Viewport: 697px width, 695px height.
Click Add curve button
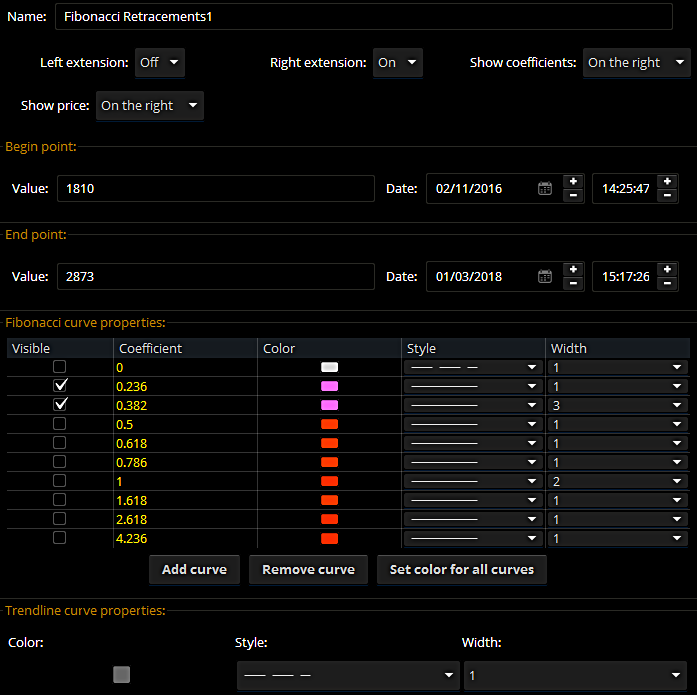tap(194, 570)
